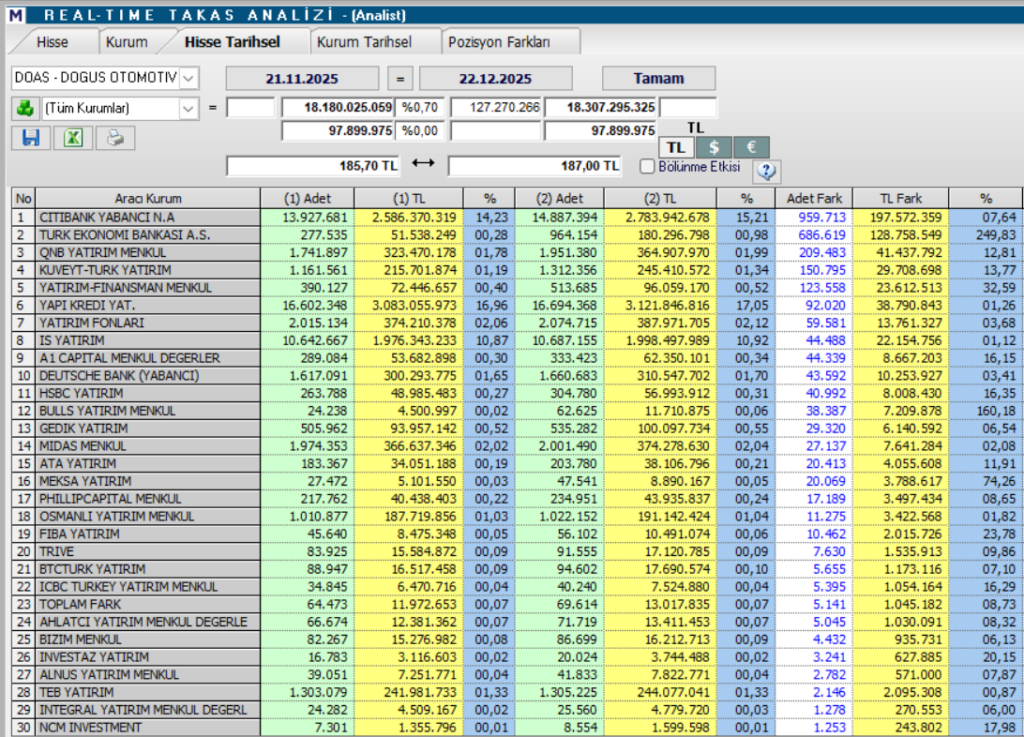Click the end date 22.12.2025 button
This screenshot has height=737, width=1024.
coord(495,78)
